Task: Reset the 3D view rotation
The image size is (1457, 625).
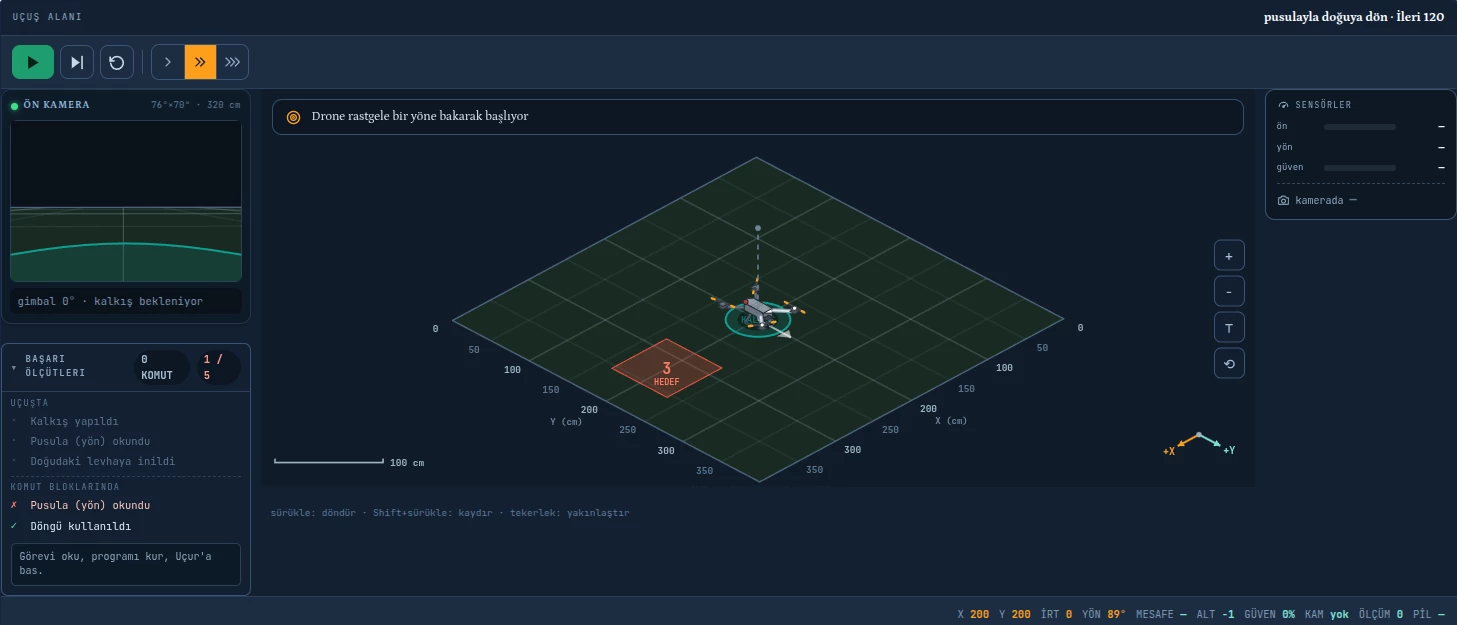Action: tap(1229, 363)
